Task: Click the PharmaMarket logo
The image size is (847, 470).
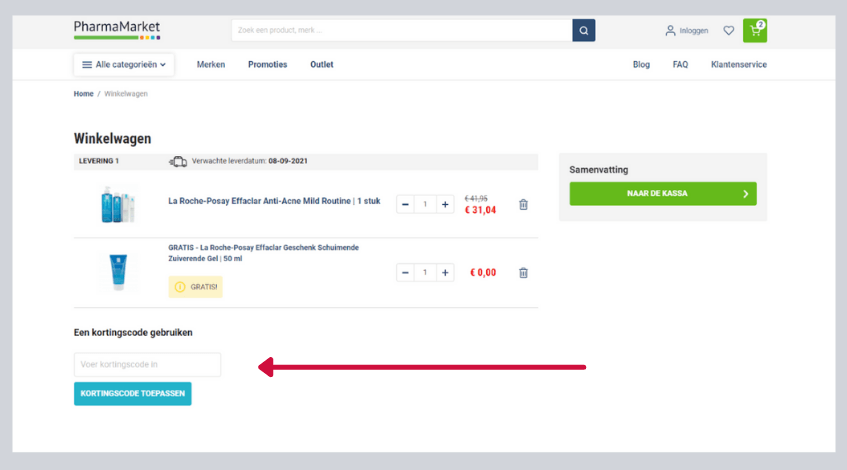Action: click(x=117, y=29)
